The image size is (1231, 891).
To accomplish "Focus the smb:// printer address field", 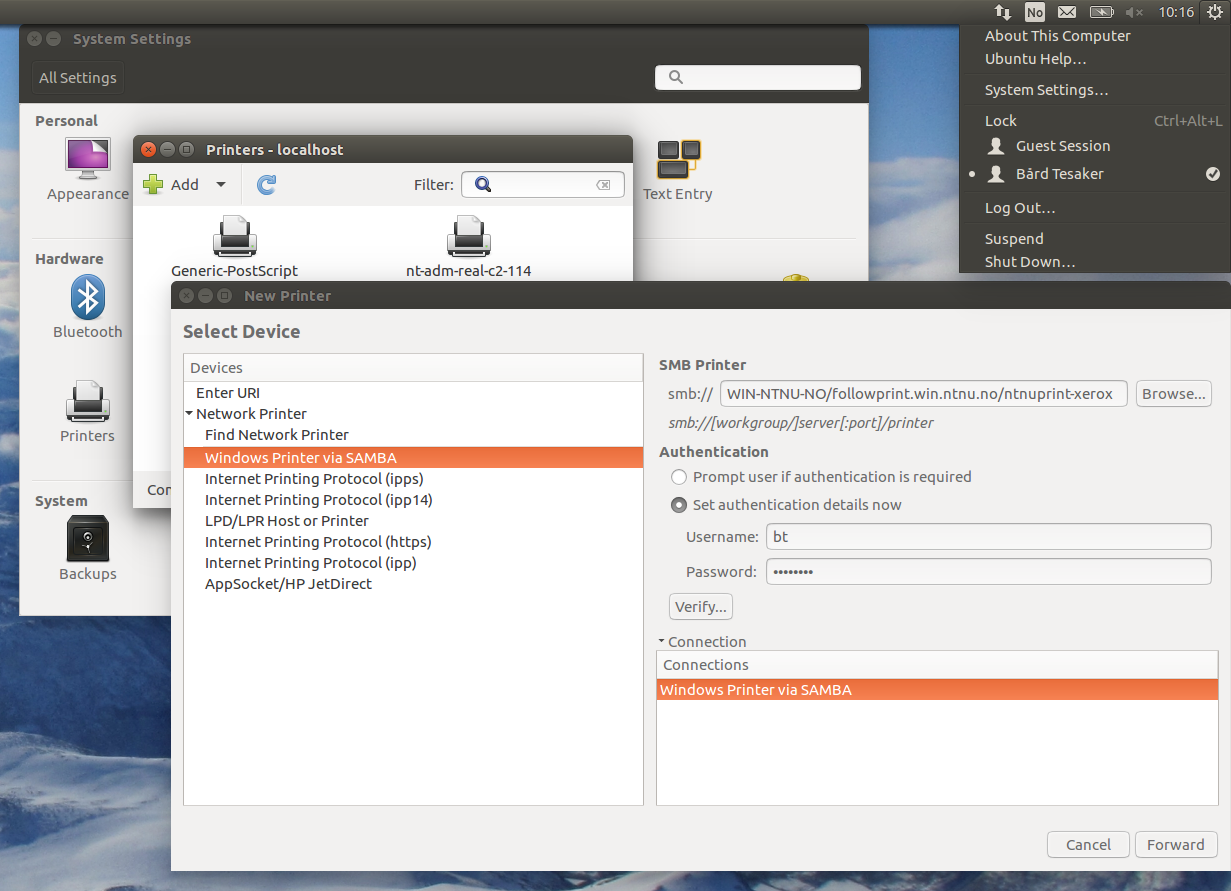I will (x=924, y=394).
